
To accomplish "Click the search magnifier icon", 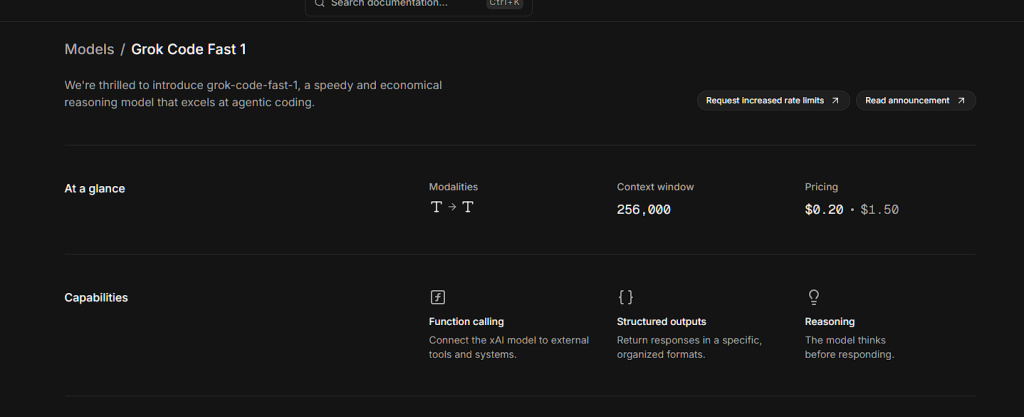I will click(319, 3).
